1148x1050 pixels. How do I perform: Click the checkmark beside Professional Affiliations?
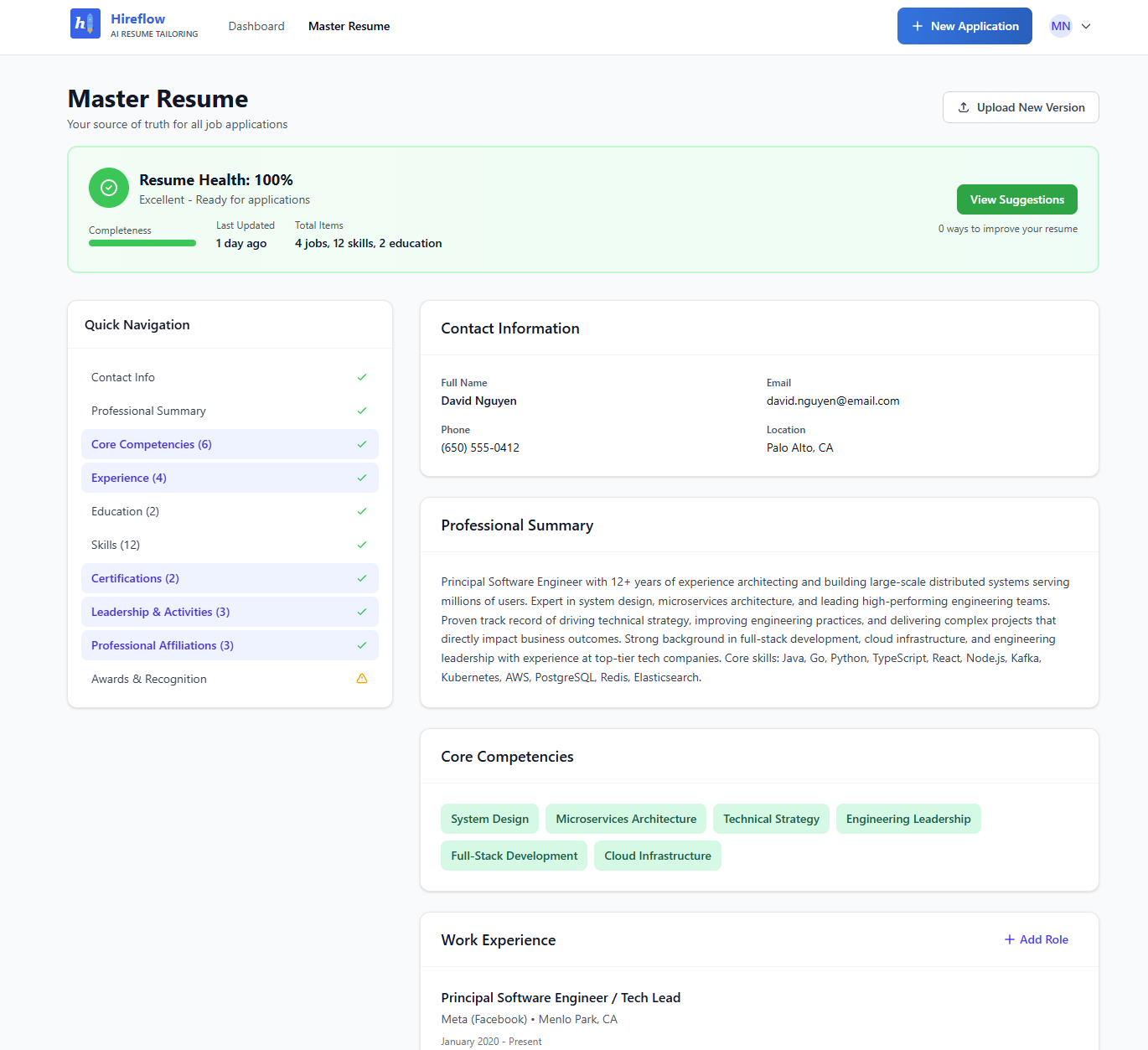point(362,645)
